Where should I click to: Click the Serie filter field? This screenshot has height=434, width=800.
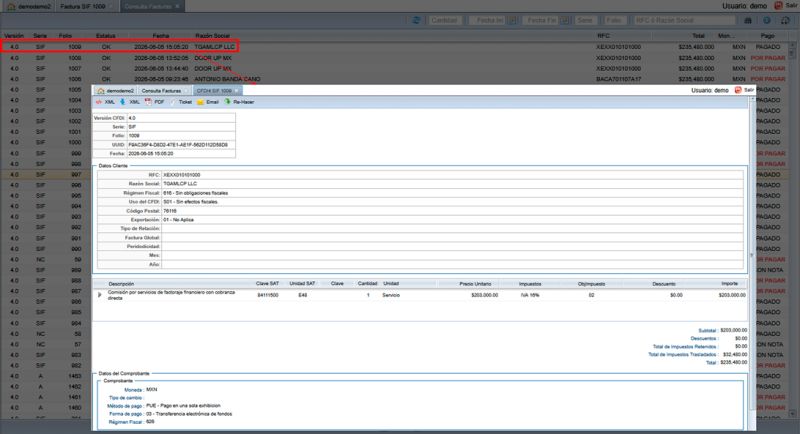[585, 20]
